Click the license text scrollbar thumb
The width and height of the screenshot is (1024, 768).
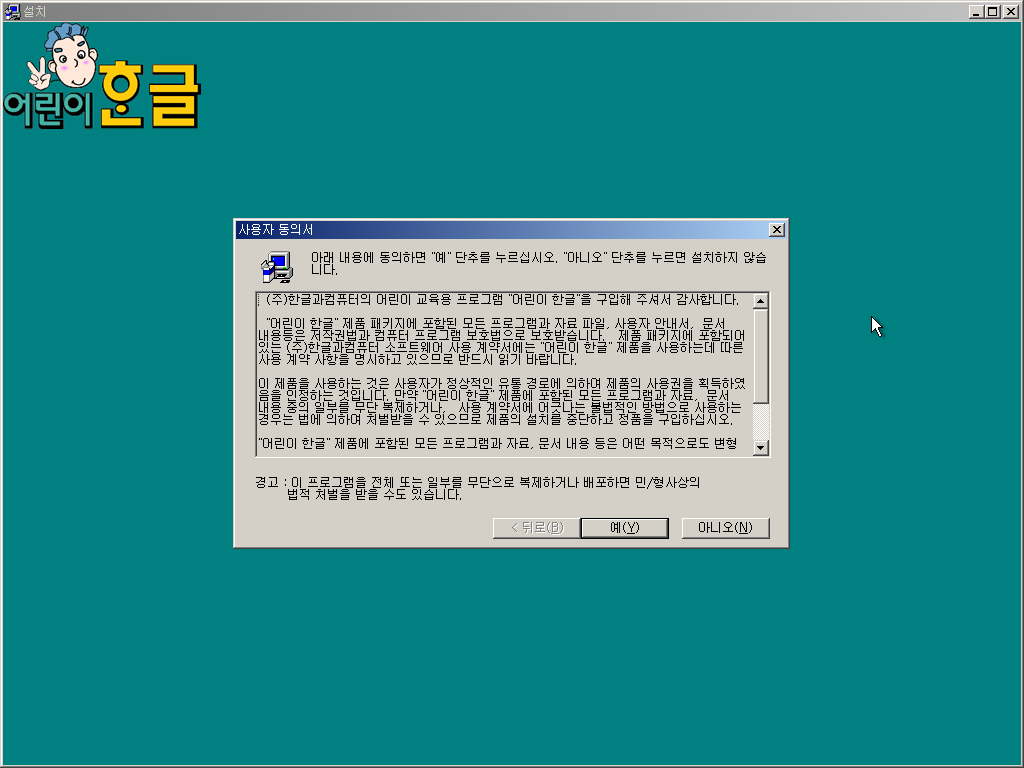pyautogui.click(x=760, y=356)
